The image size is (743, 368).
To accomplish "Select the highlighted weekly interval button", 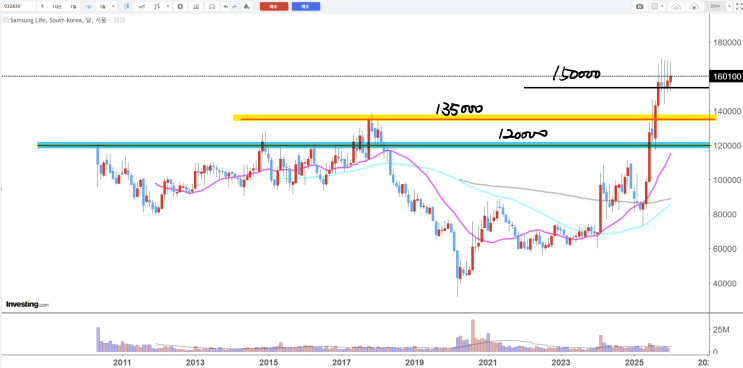I will (88, 6).
